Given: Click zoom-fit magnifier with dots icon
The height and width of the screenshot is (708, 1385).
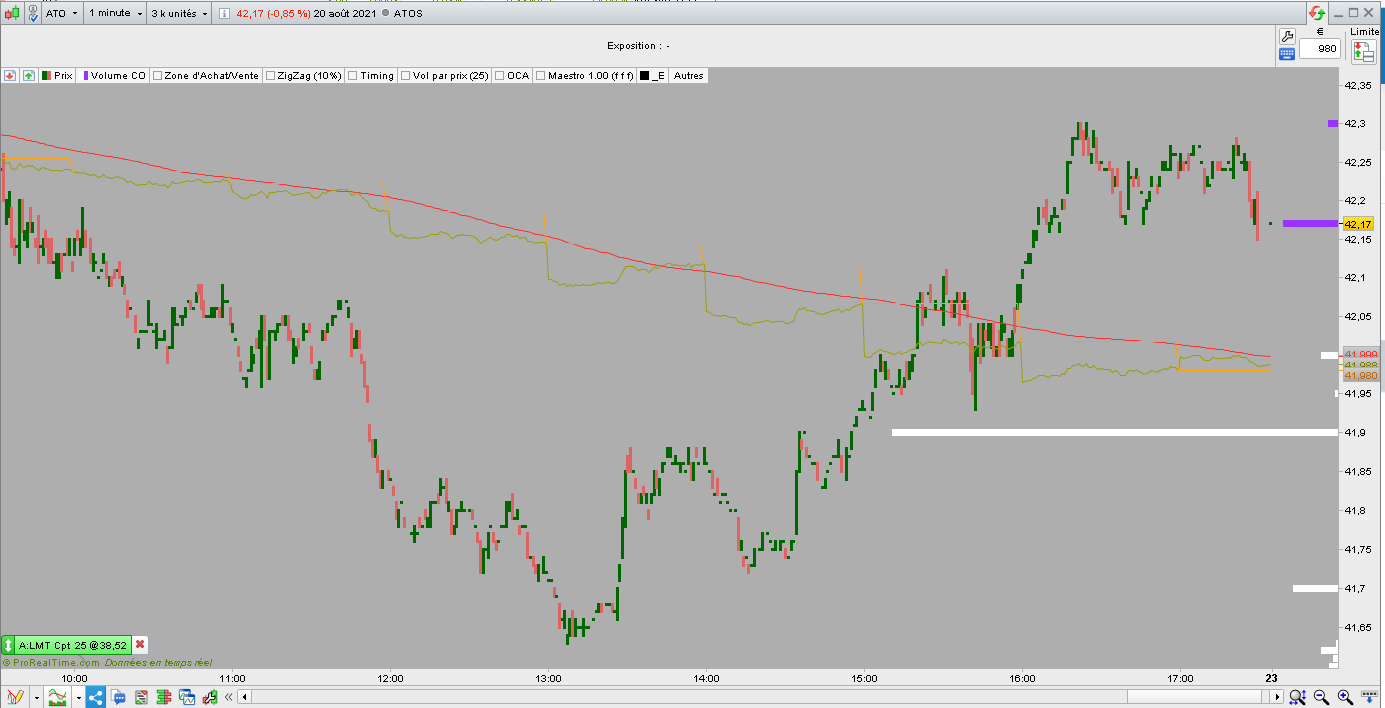Looking at the screenshot, I should click(1297, 697).
